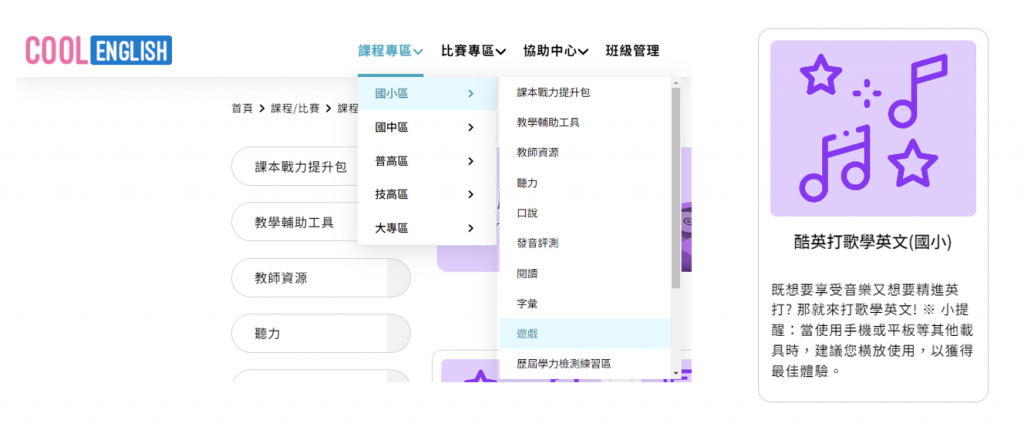This screenshot has width=1024, height=430.
Task: Select 國小區 in the dropdown
Action: 427,94
